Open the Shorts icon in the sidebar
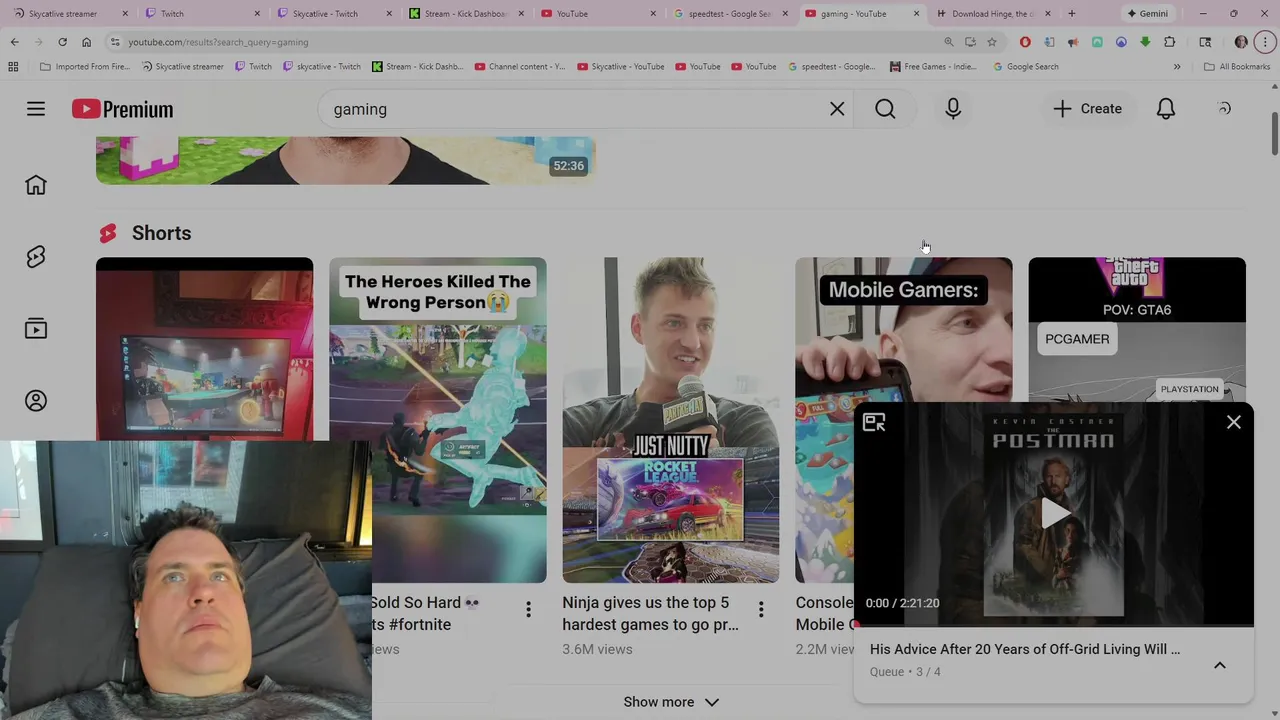The height and width of the screenshot is (720, 1280). 36,257
